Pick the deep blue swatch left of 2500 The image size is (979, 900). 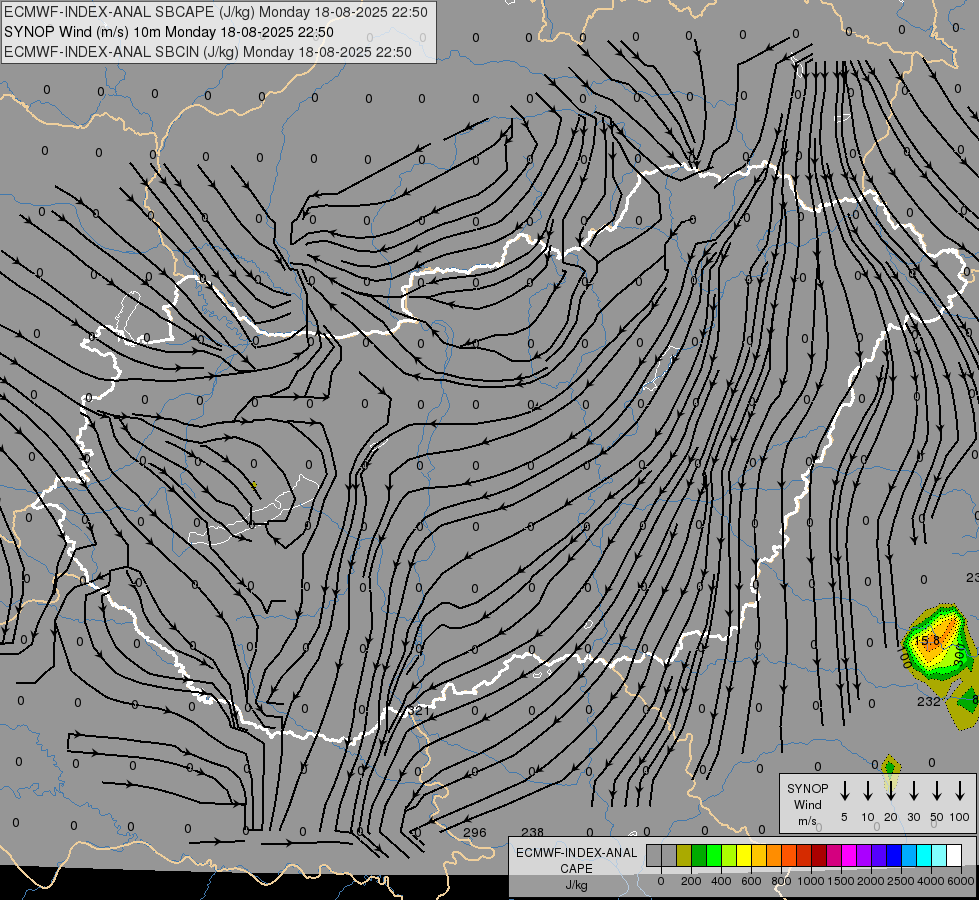tap(895, 855)
